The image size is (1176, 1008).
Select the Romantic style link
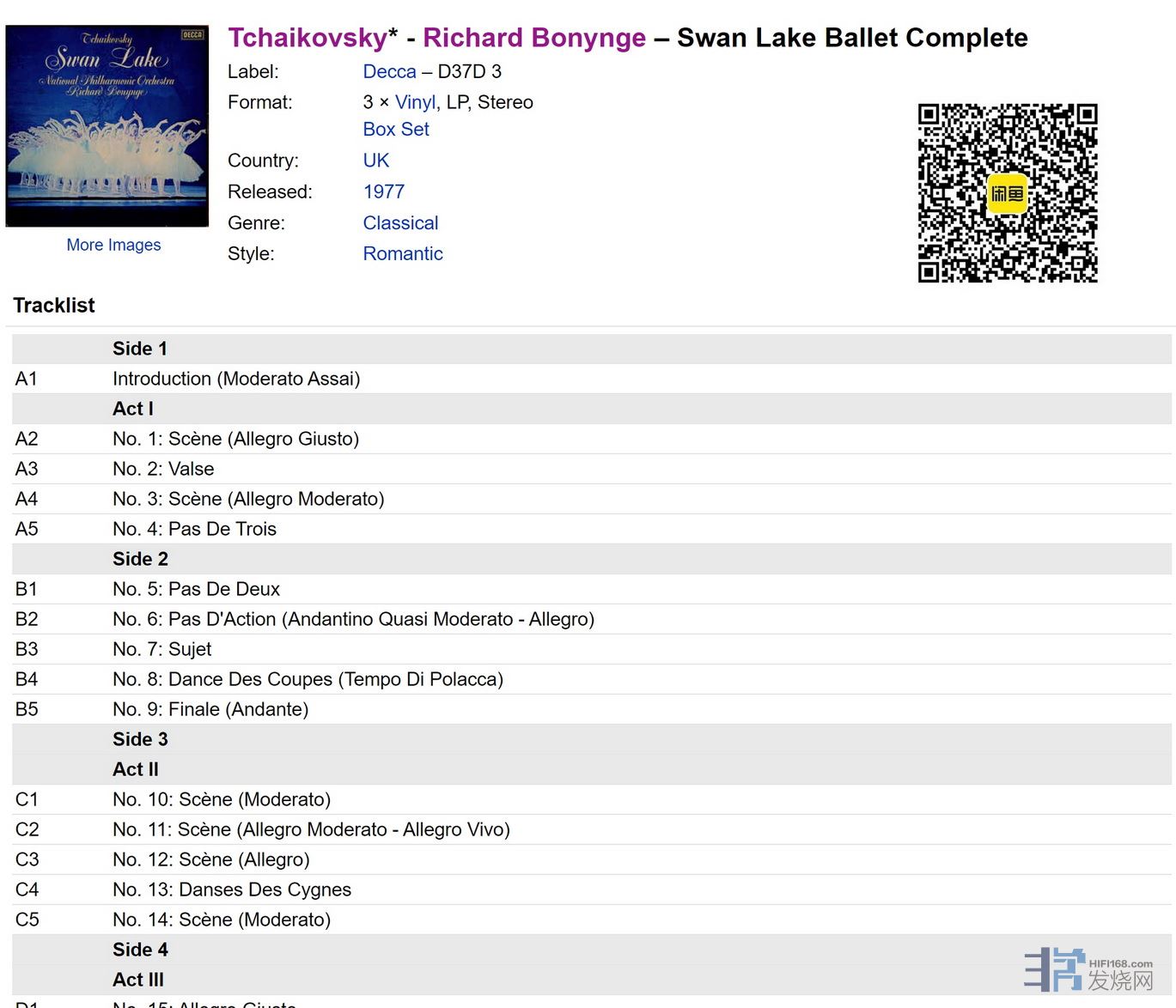402,253
